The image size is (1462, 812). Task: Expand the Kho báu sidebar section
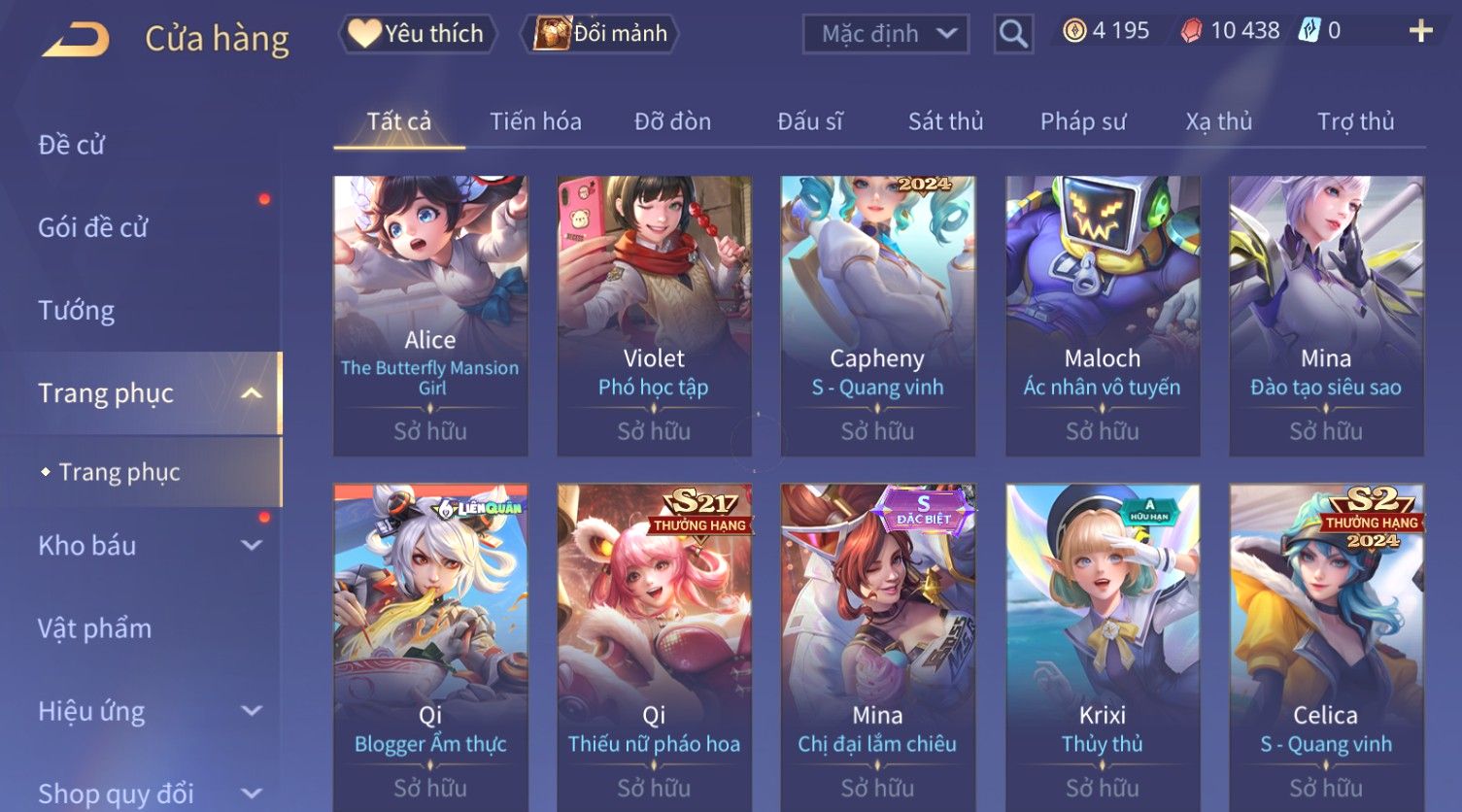click(x=252, y=546)
